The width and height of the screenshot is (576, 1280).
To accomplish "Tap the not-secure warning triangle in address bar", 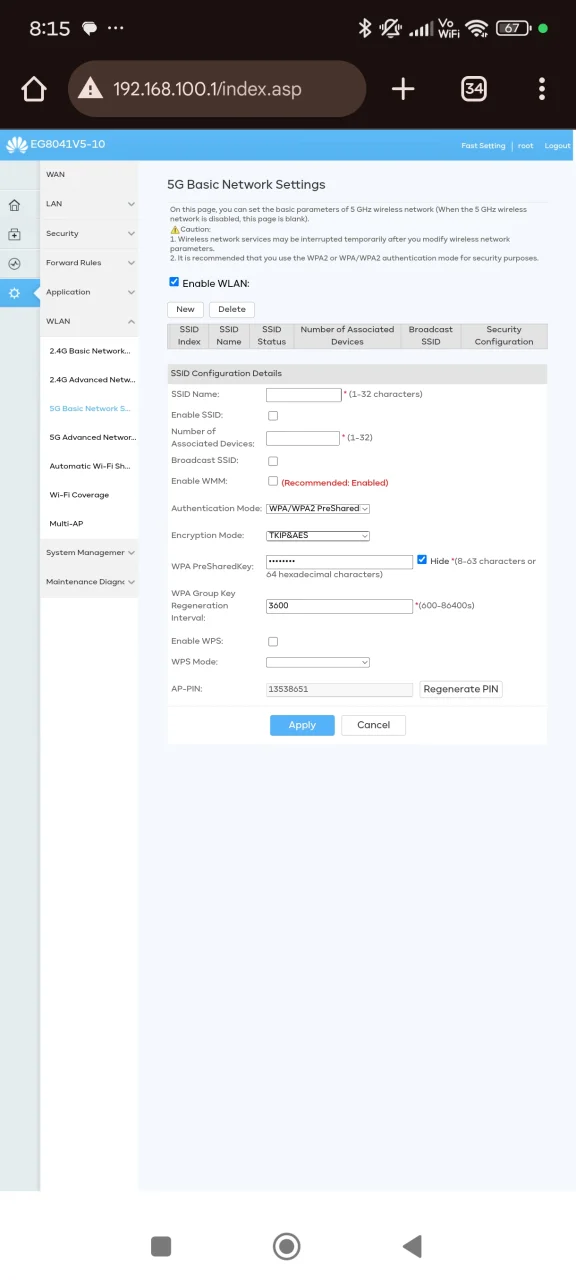I will (x=91, y=89).
